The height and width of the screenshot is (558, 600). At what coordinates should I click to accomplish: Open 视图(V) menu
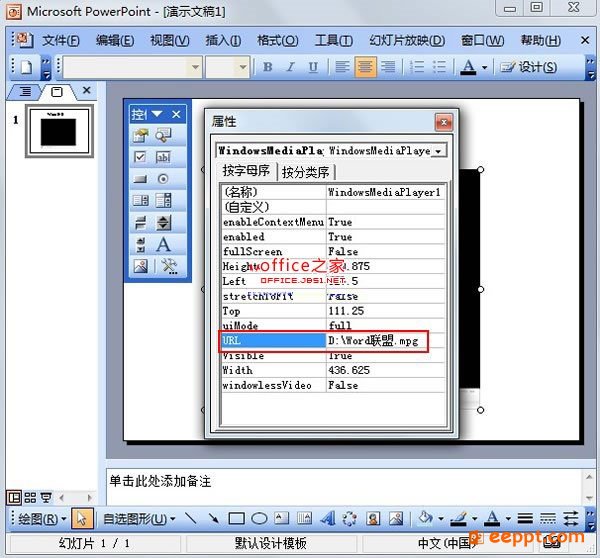170,40
